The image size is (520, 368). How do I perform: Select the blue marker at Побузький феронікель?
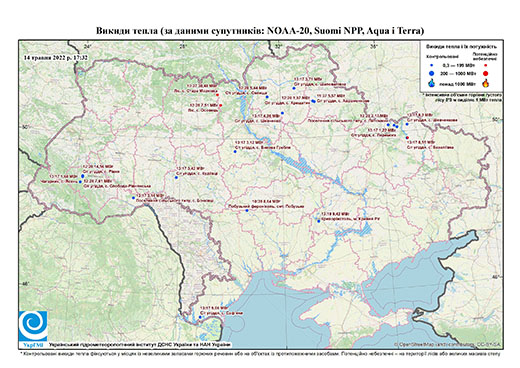pyautogui.click(x=247, y=211)
